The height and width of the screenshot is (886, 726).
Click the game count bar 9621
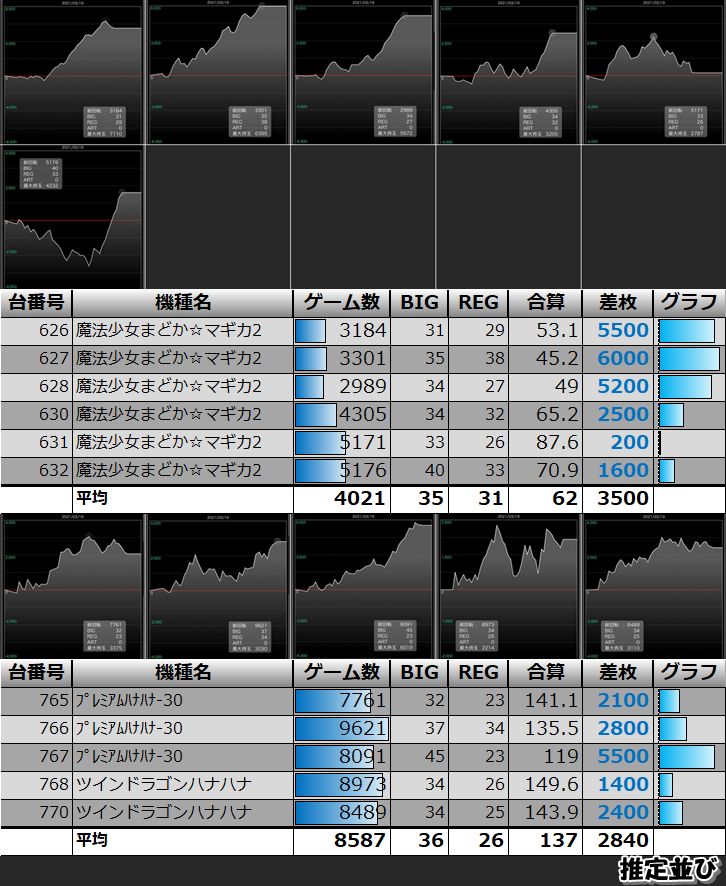pyautogui.click(x=341, y=729)
